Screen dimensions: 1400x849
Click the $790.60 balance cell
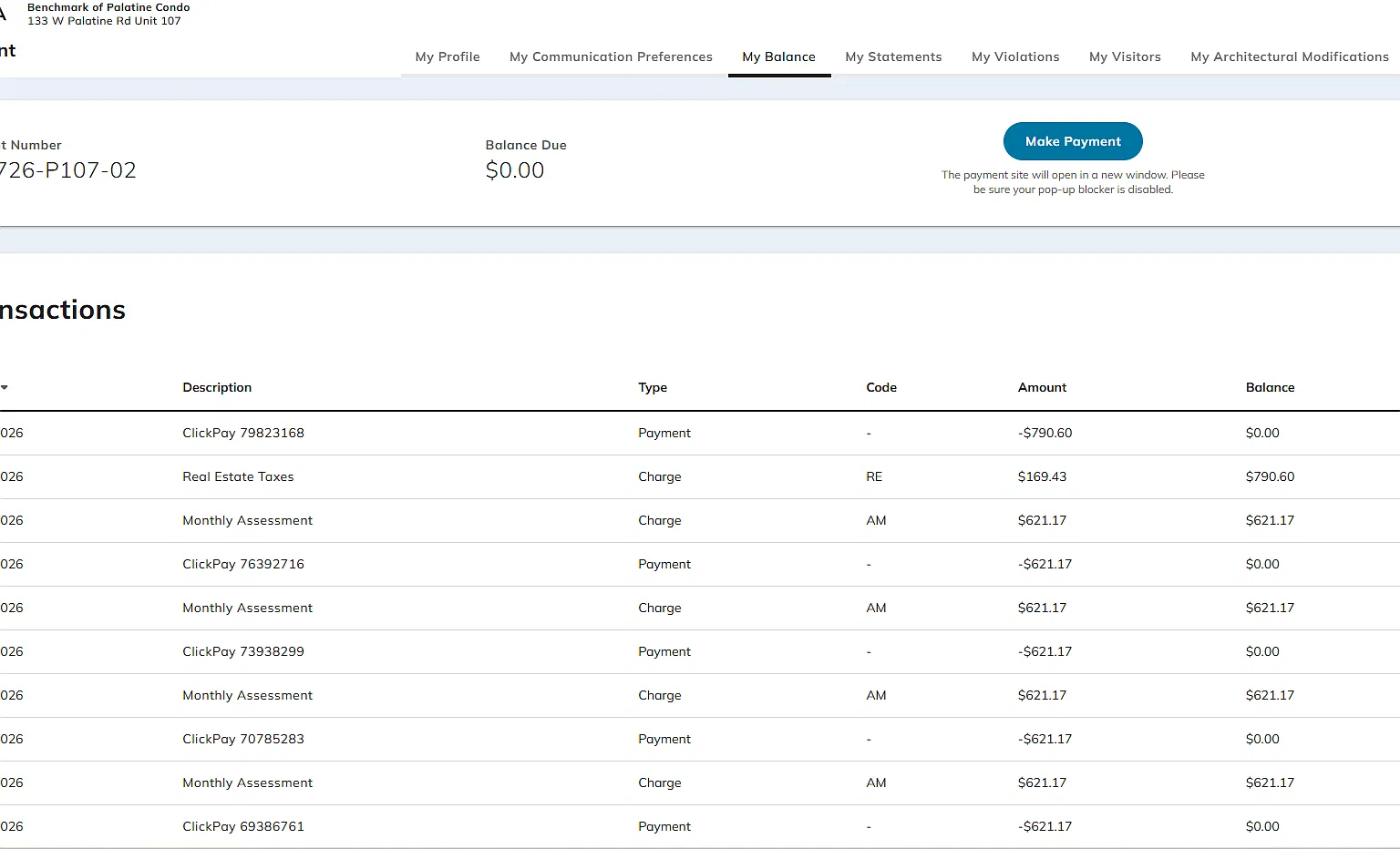tap(1270, 476)
